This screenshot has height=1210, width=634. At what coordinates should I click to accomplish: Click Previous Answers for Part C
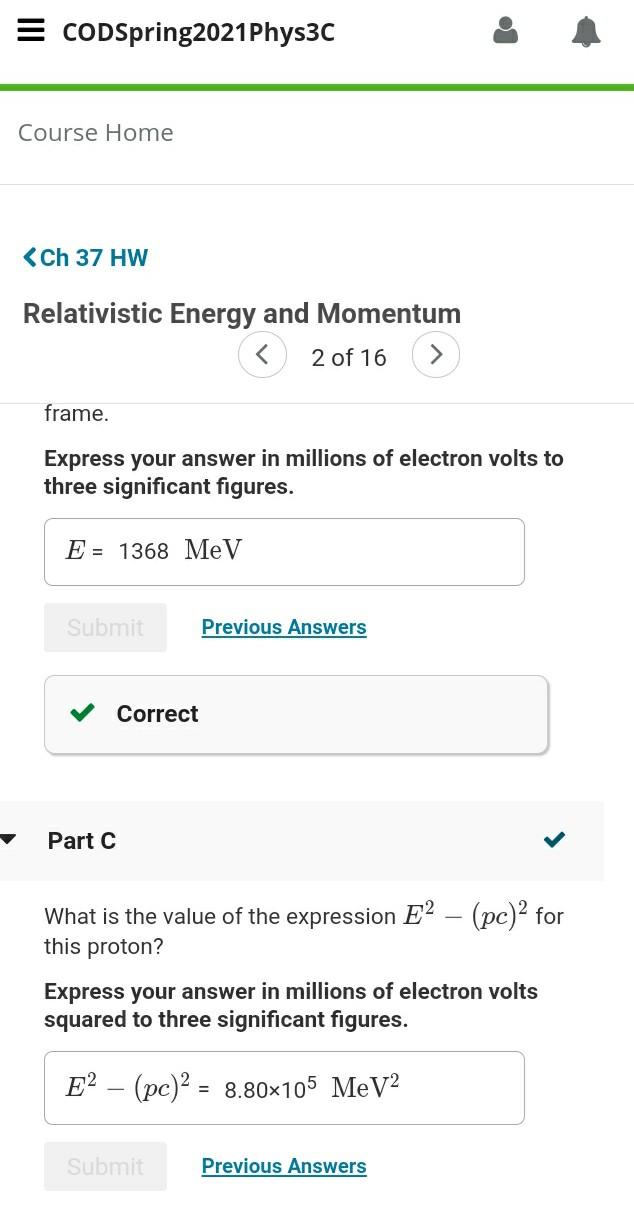click(x=284, y=1166)
